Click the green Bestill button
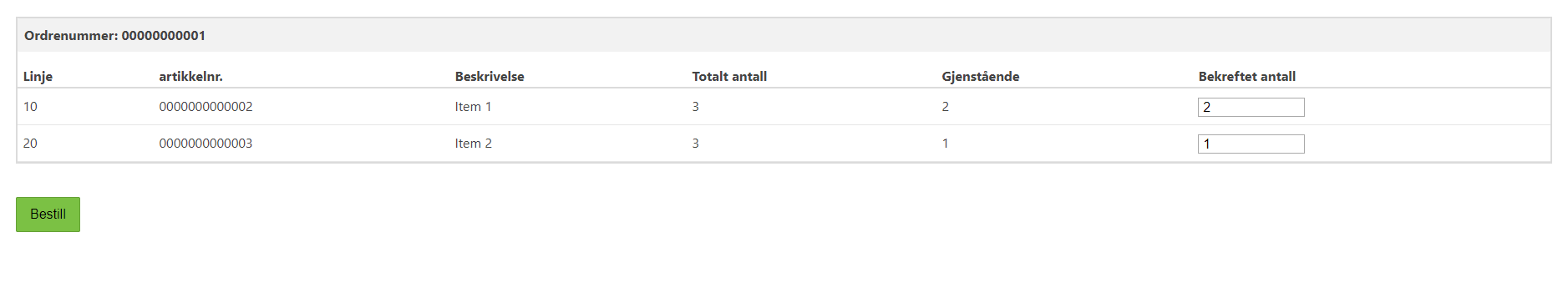Screen dimensions: 1568x303 48,215
